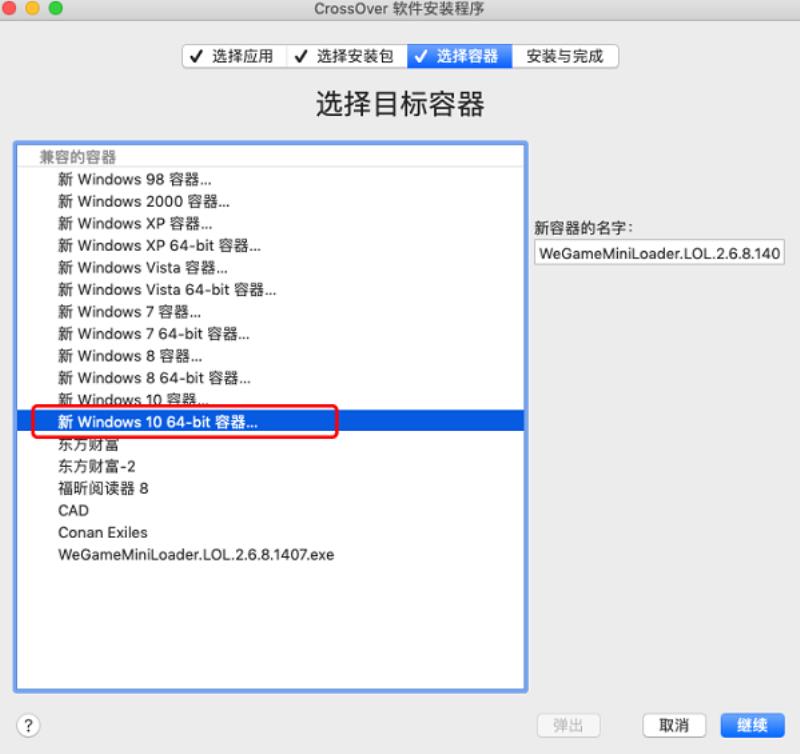Select 新 Windows 7 64-bit 容器 row

point(270,334)
